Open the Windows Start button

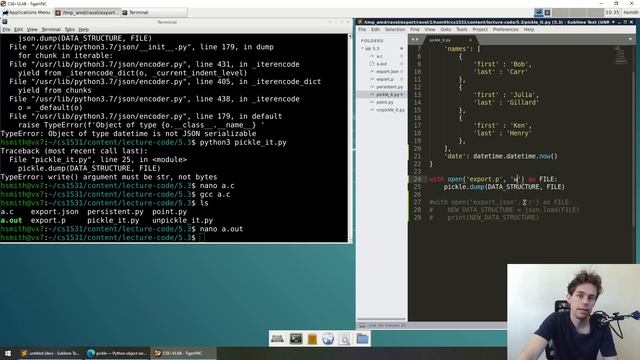click(8, 353)
